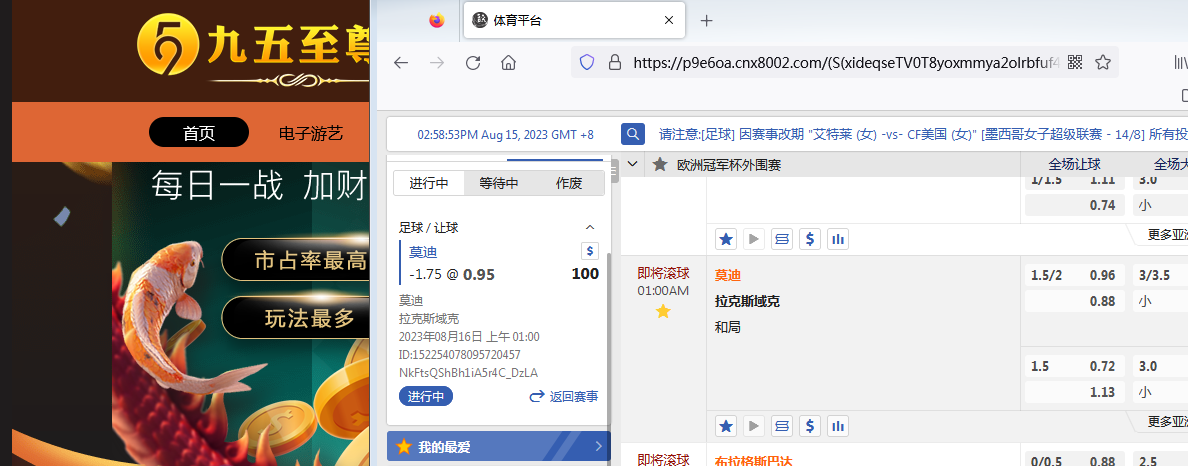This screenshot has height=466, width=1188.
Task: Expand the 我的最爱 favorites panel
Action: click(x=598, y=447)
